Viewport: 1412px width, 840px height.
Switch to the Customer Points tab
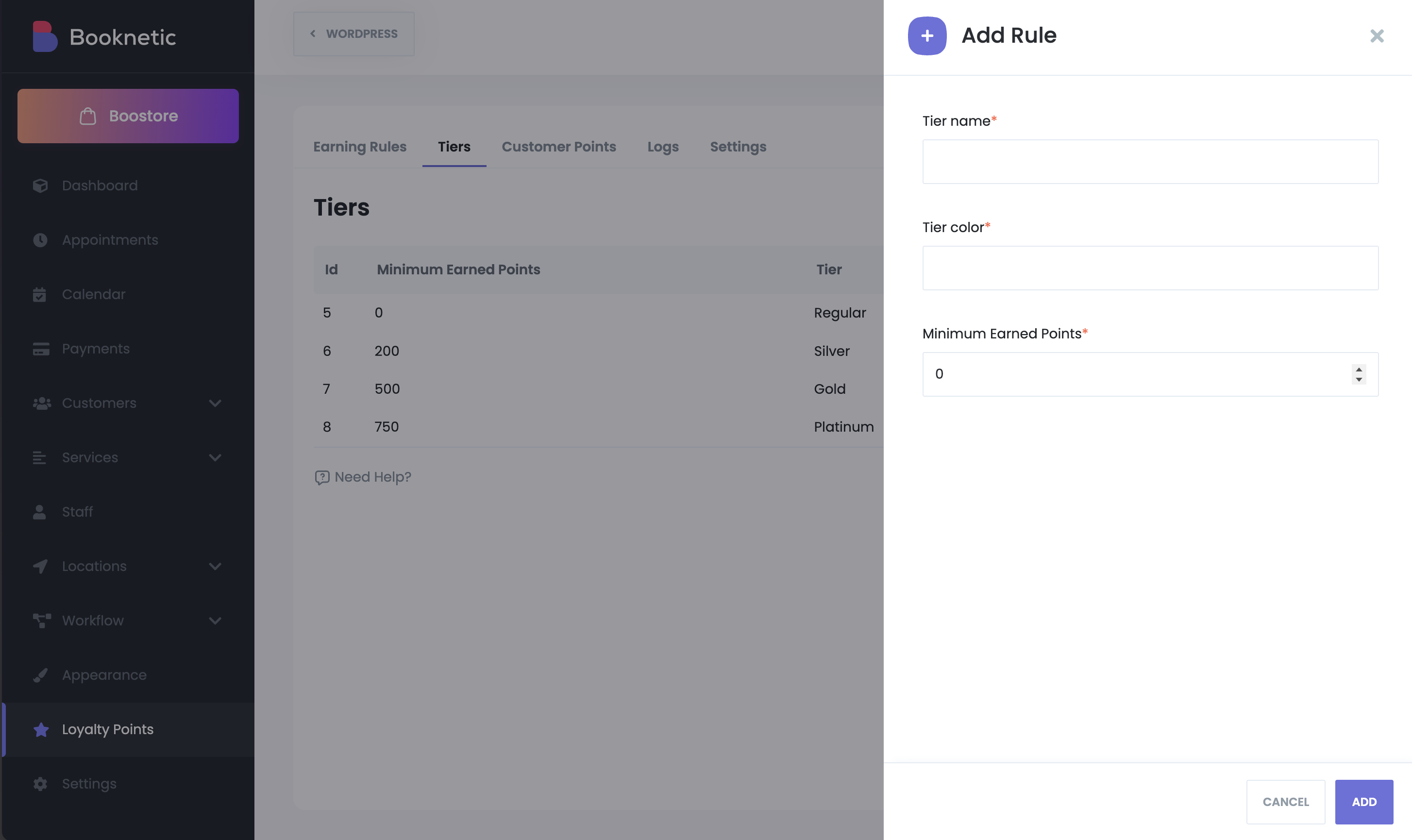point(558,147)
